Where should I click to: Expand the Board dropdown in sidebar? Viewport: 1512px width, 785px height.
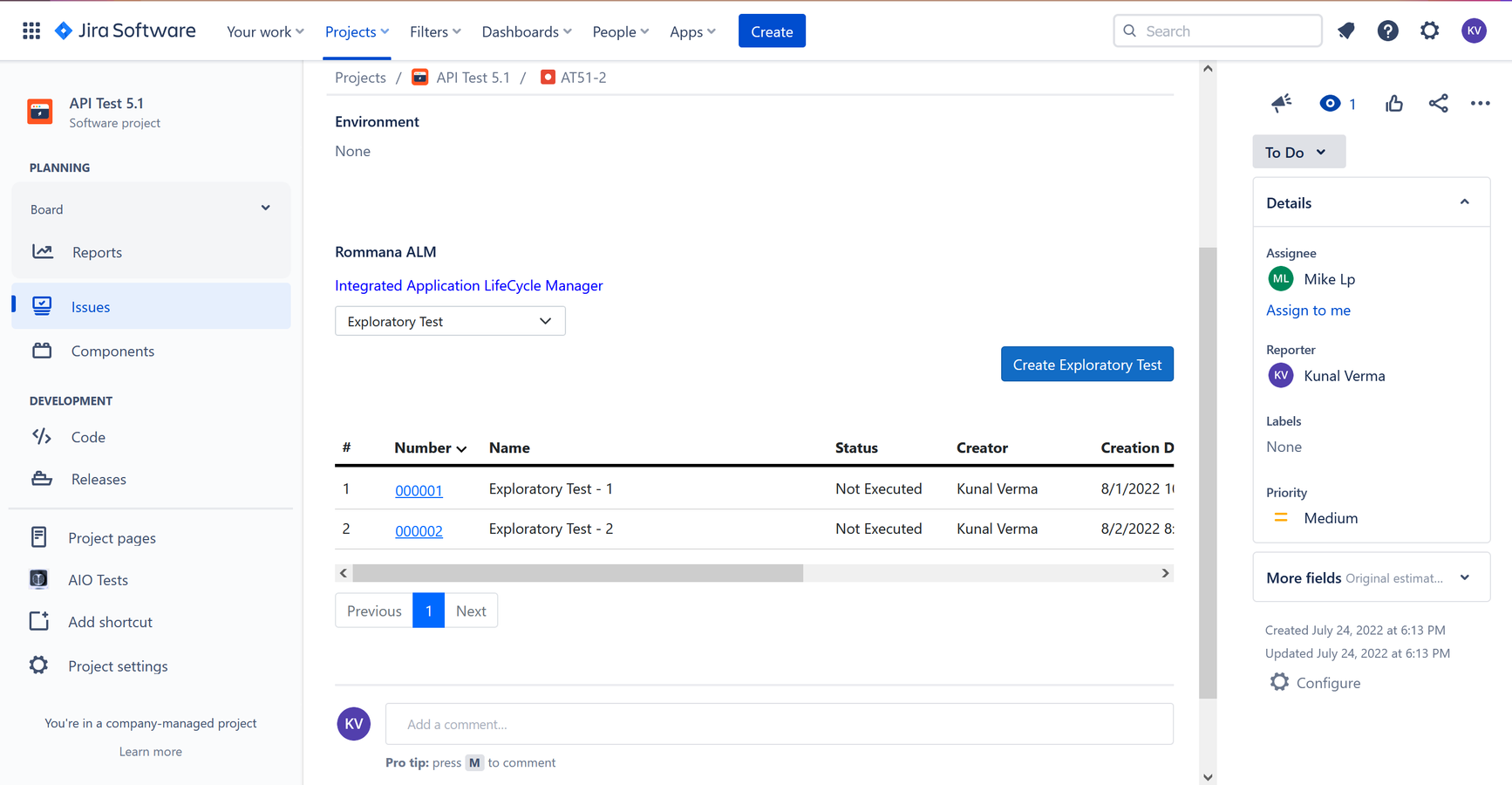[x=265, y=208]
